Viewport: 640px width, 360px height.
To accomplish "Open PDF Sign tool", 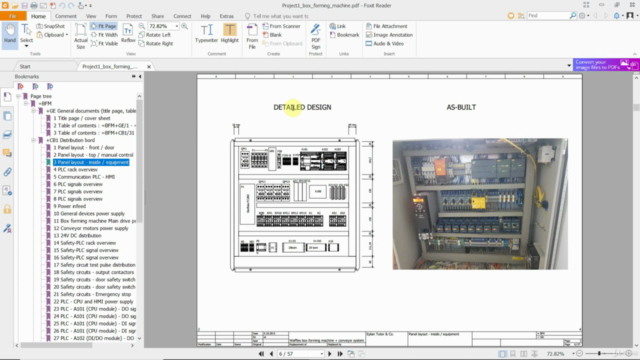I will pyautogui.click(x=316, y=37).
